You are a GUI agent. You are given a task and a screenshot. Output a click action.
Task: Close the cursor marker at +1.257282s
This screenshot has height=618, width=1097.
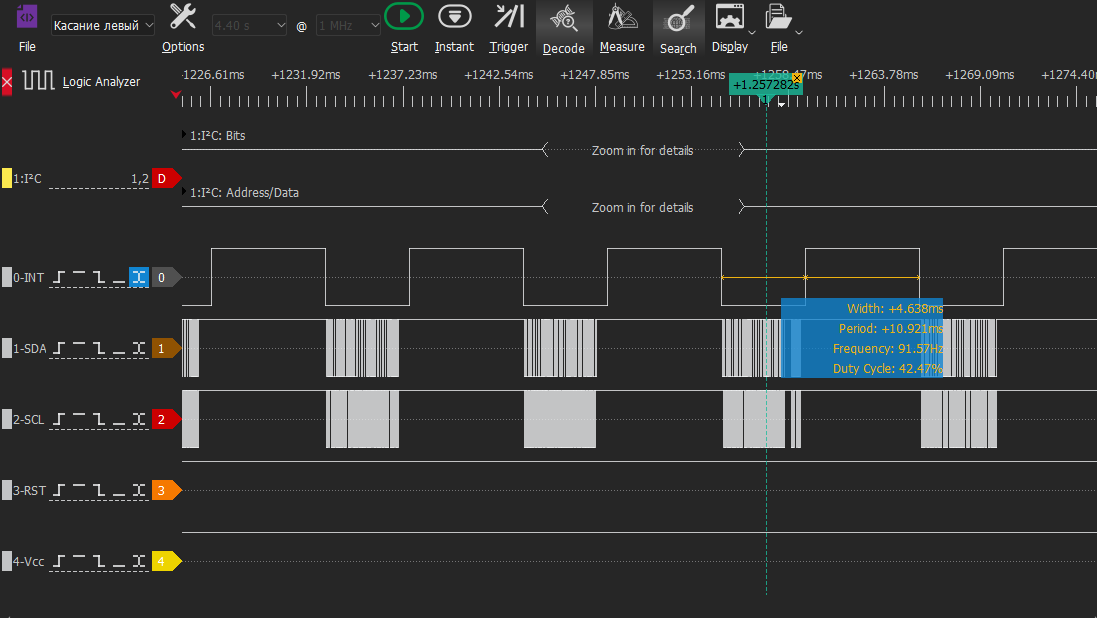click(796, 77)
